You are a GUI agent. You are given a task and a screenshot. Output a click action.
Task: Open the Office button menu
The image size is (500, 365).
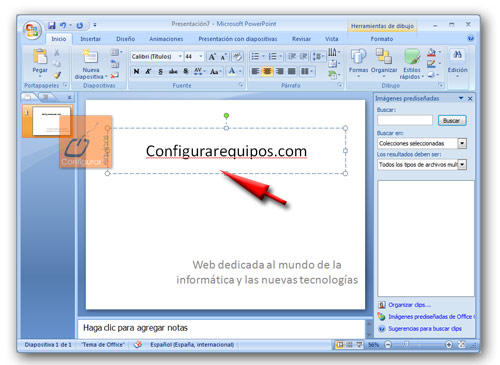click(32, 30)
